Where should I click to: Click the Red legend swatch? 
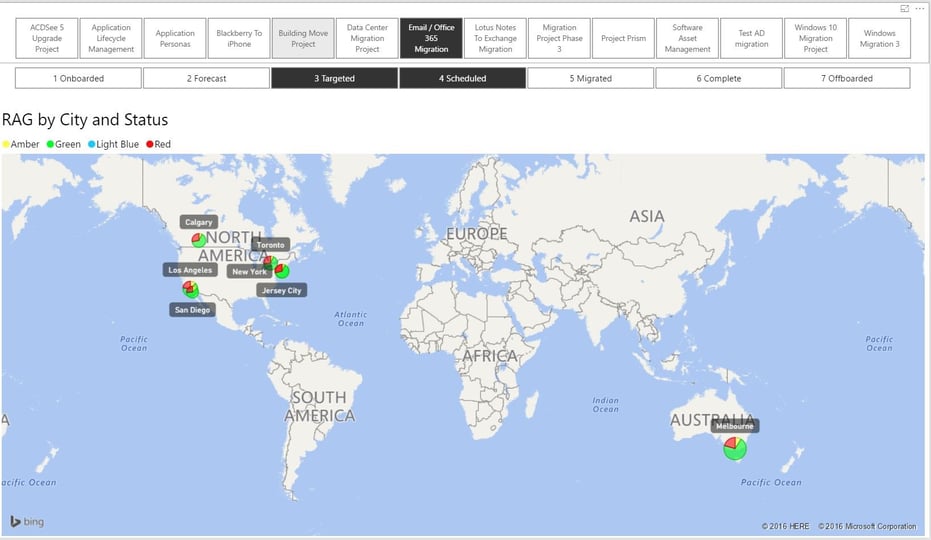pos(150,144)
